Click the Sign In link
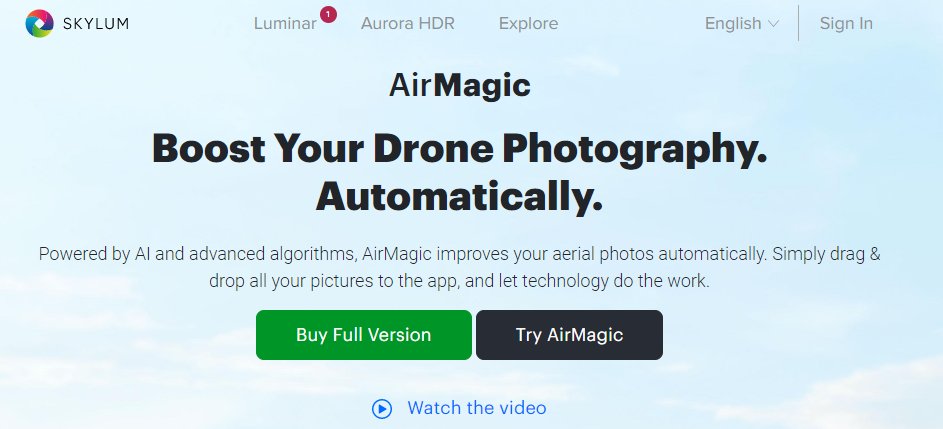The width and height of the screenshot is (943, 429). pos(846,23)
